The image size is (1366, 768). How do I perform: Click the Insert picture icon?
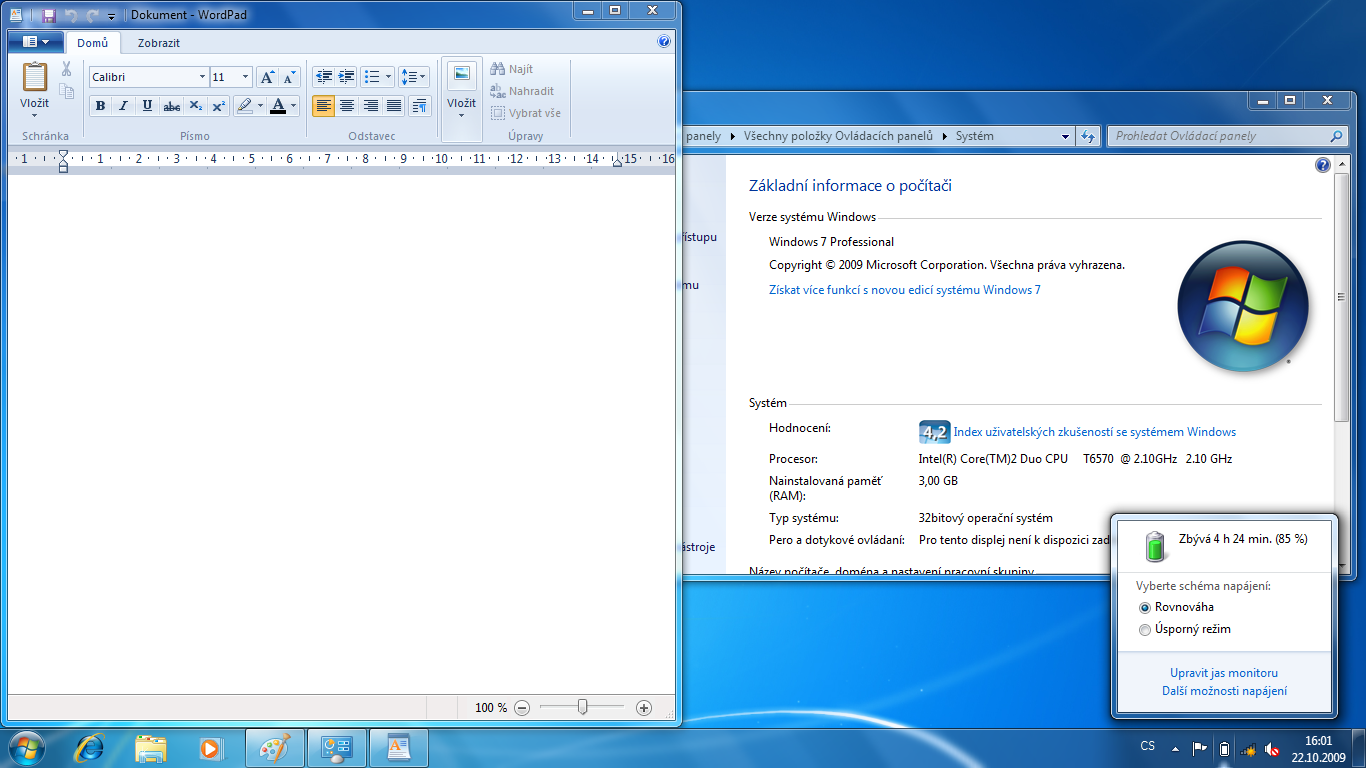(461, 76)
